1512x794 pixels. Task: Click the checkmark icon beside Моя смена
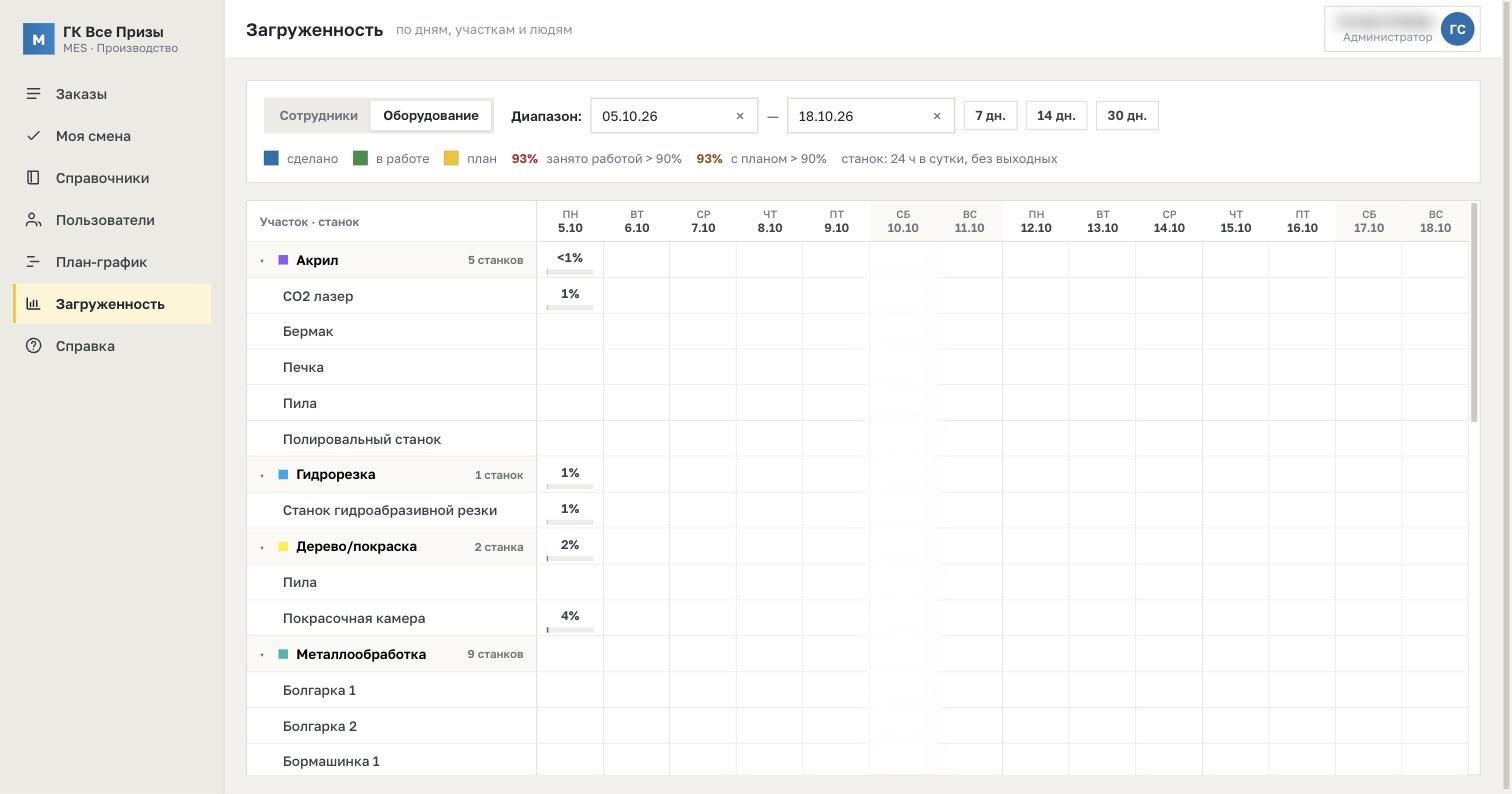click(33, 136)
